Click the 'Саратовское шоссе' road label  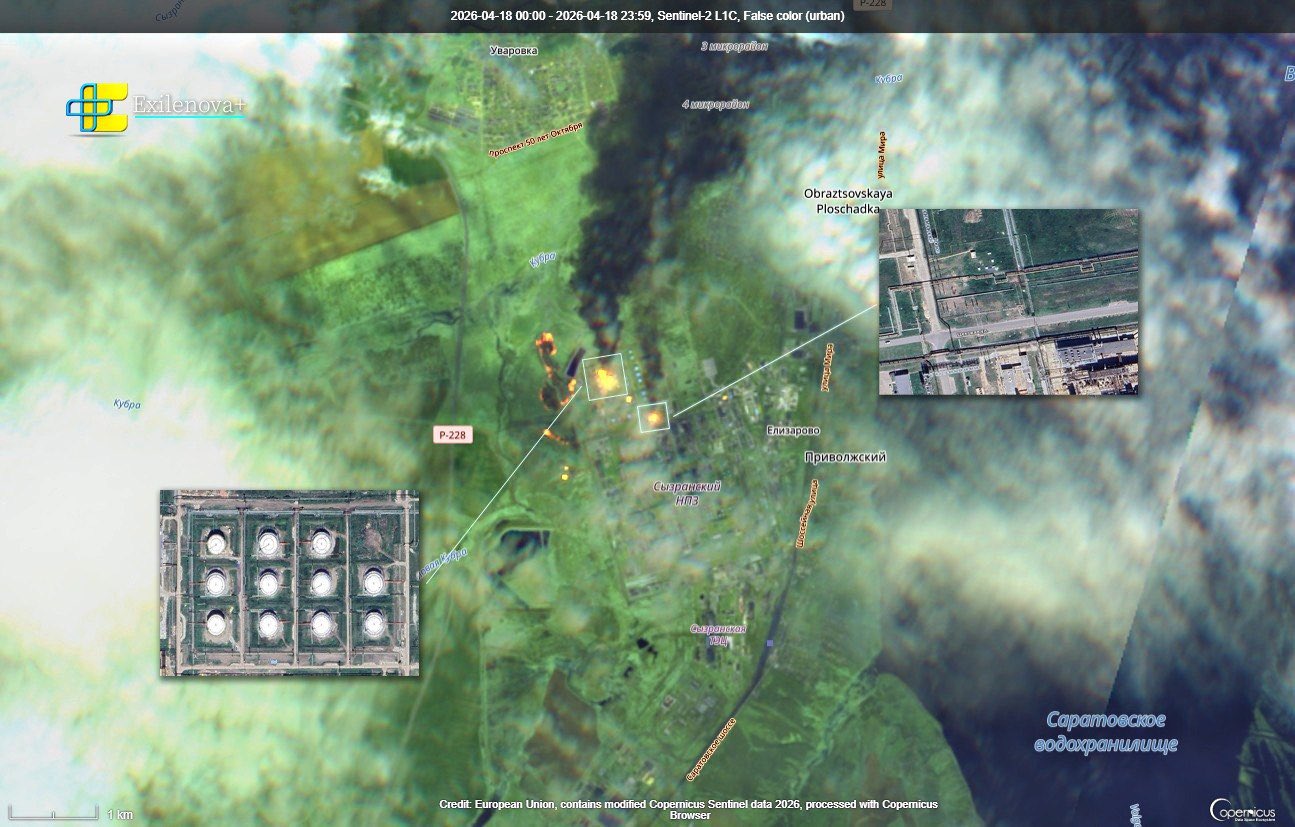point(711,749)
